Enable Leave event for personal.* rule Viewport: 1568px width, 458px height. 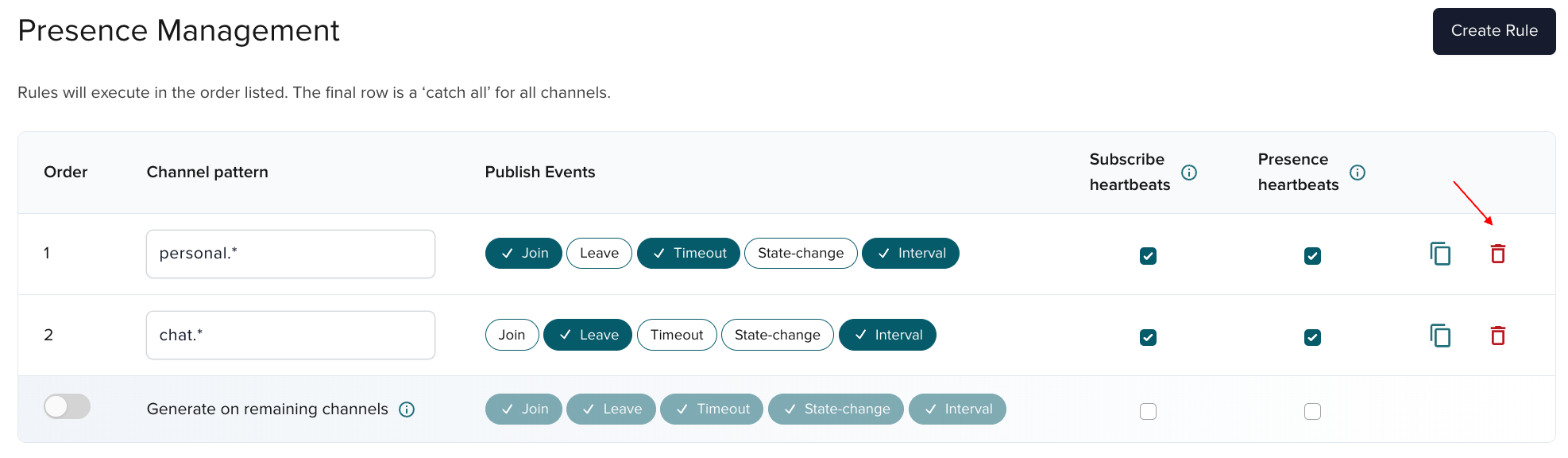tap(599, 254)
